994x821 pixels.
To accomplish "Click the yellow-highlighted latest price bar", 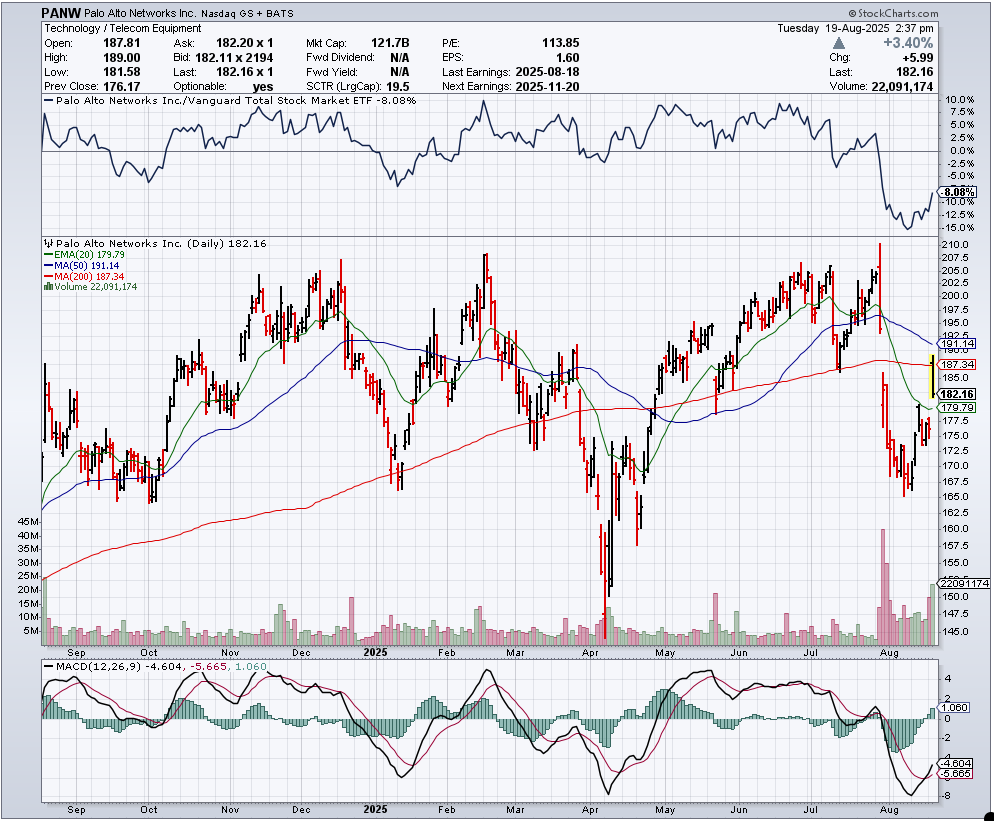I will (x=933, y=376).
